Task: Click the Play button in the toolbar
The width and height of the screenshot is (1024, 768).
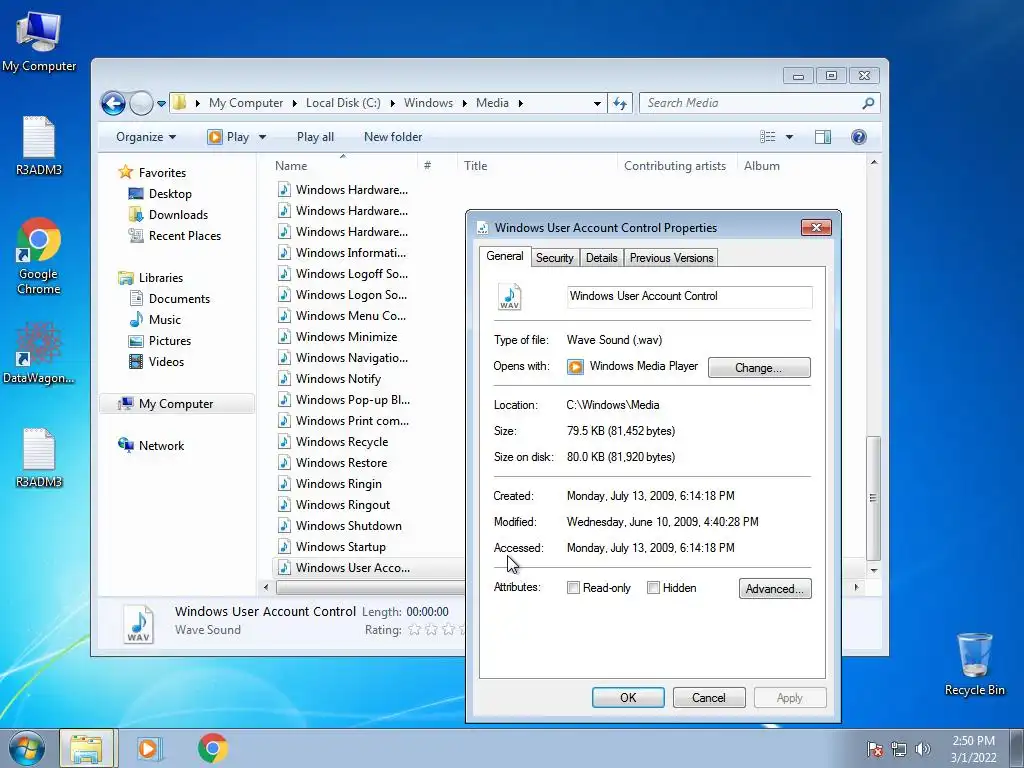Action: click(229, 137)
